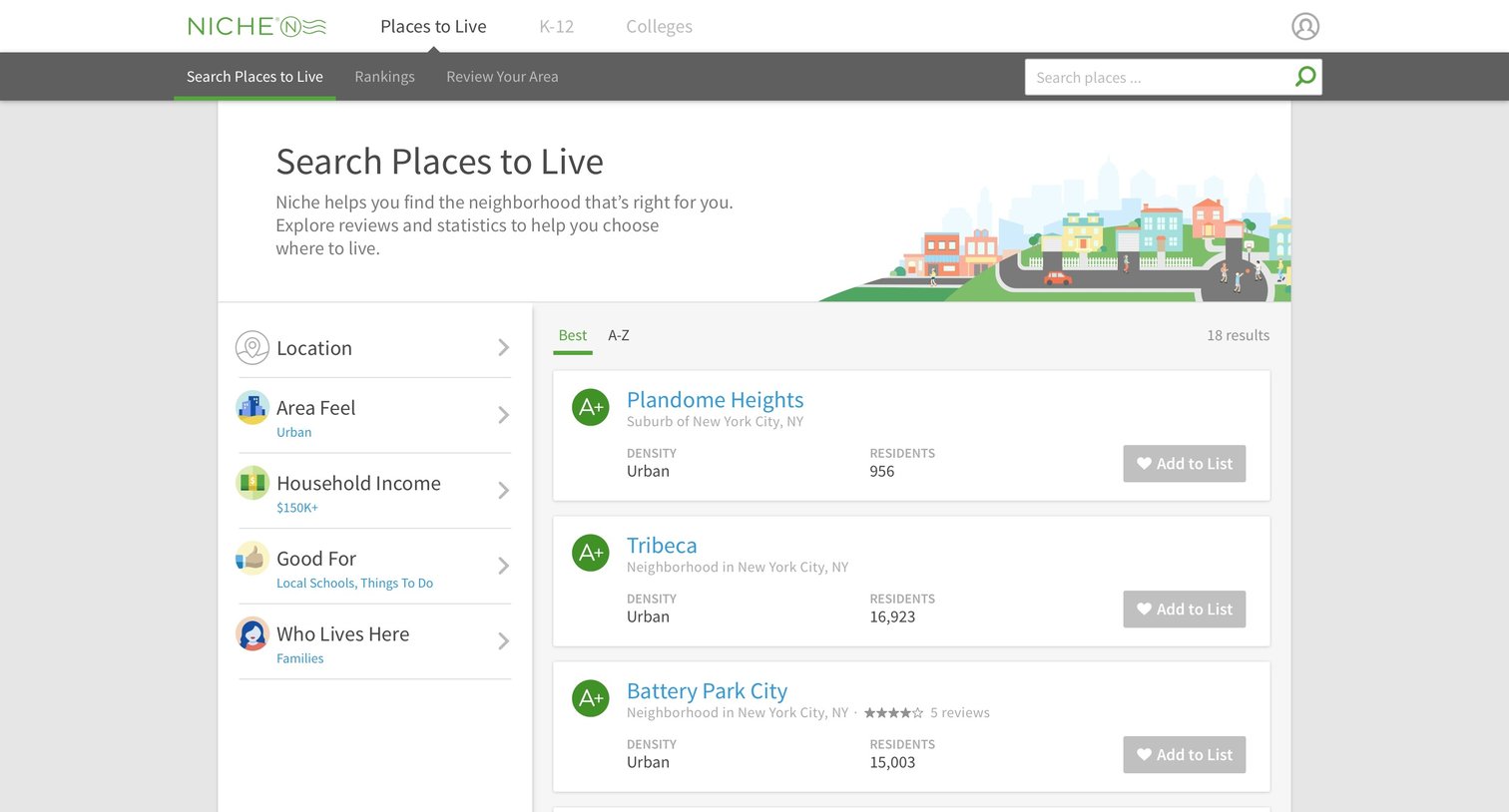Click the Area Feel buildings icon
The width and height of the screenshot is (1509, 812).
252,407
